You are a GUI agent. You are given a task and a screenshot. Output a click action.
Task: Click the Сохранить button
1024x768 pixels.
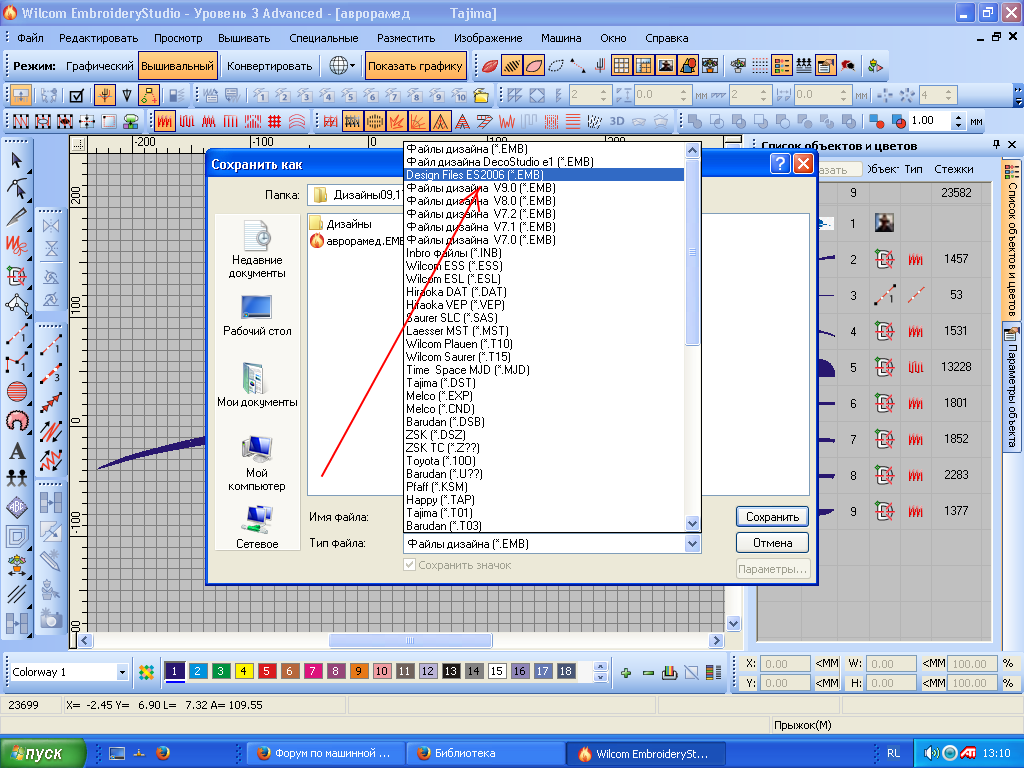coord(771,517)
